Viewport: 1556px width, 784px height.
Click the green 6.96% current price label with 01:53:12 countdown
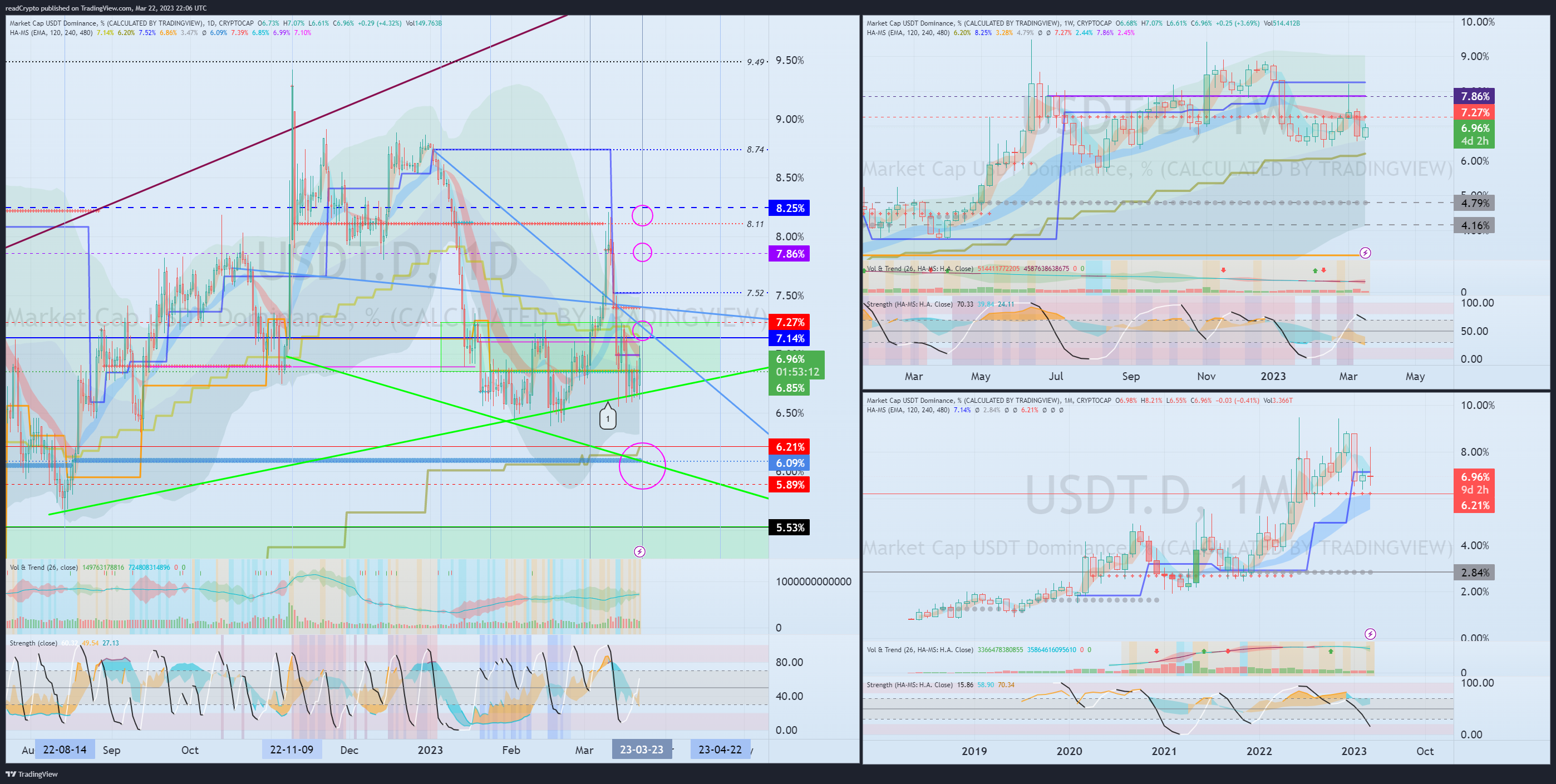[x=797, y=365]
